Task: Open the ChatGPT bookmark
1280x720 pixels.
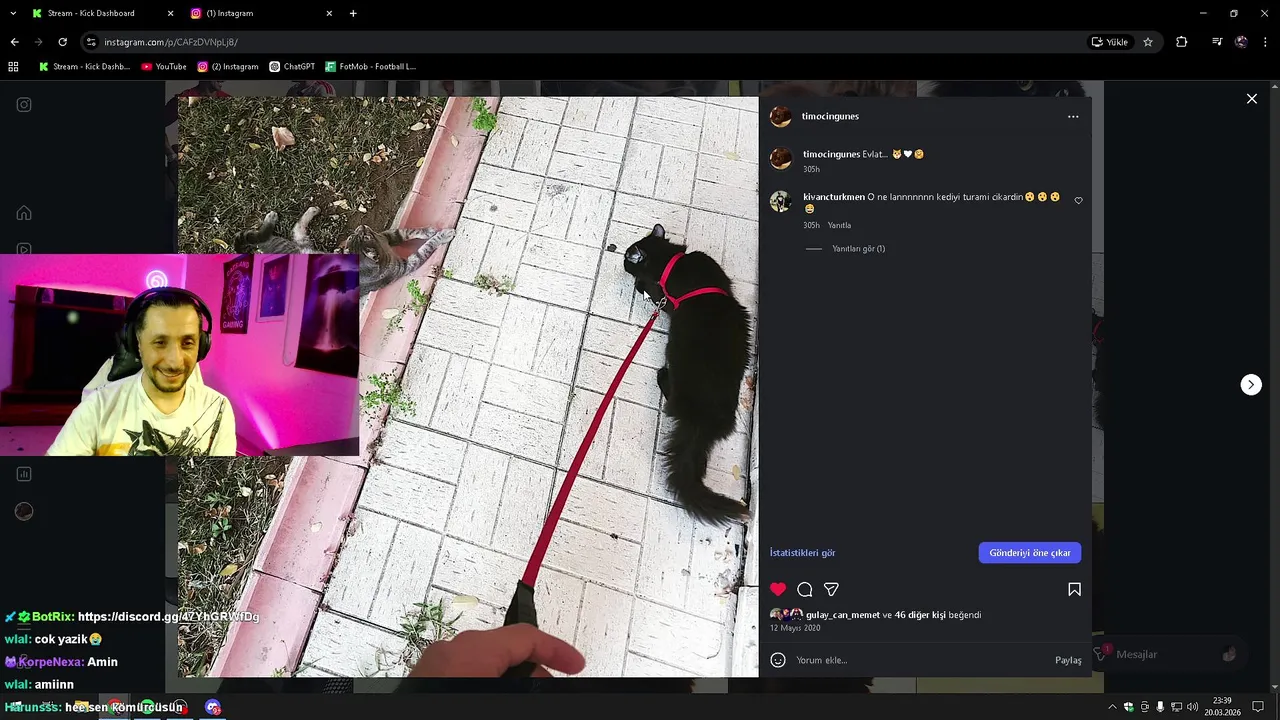Action: [x=292, y=67]
